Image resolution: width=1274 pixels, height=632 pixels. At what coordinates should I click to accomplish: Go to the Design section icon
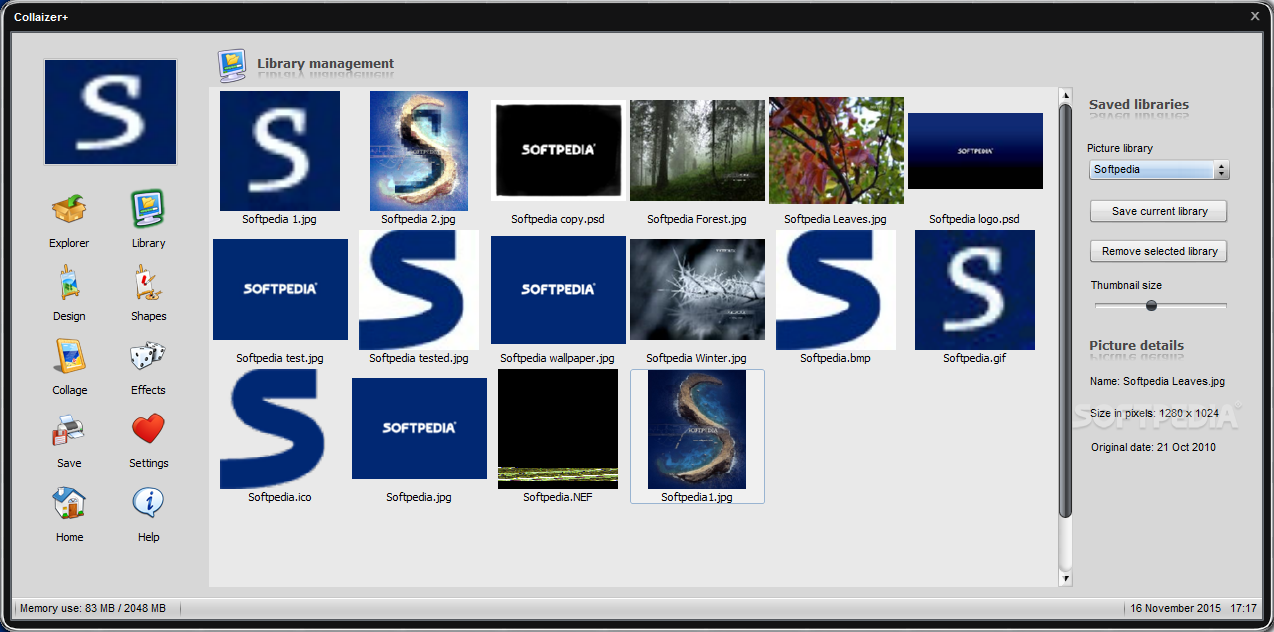(69, 283)
